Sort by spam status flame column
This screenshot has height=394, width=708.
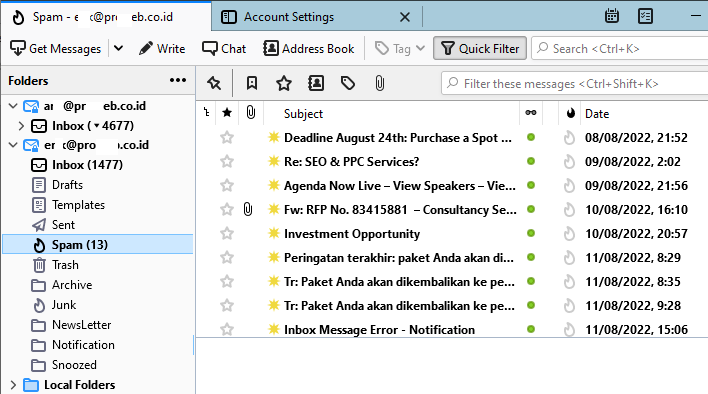571,113
